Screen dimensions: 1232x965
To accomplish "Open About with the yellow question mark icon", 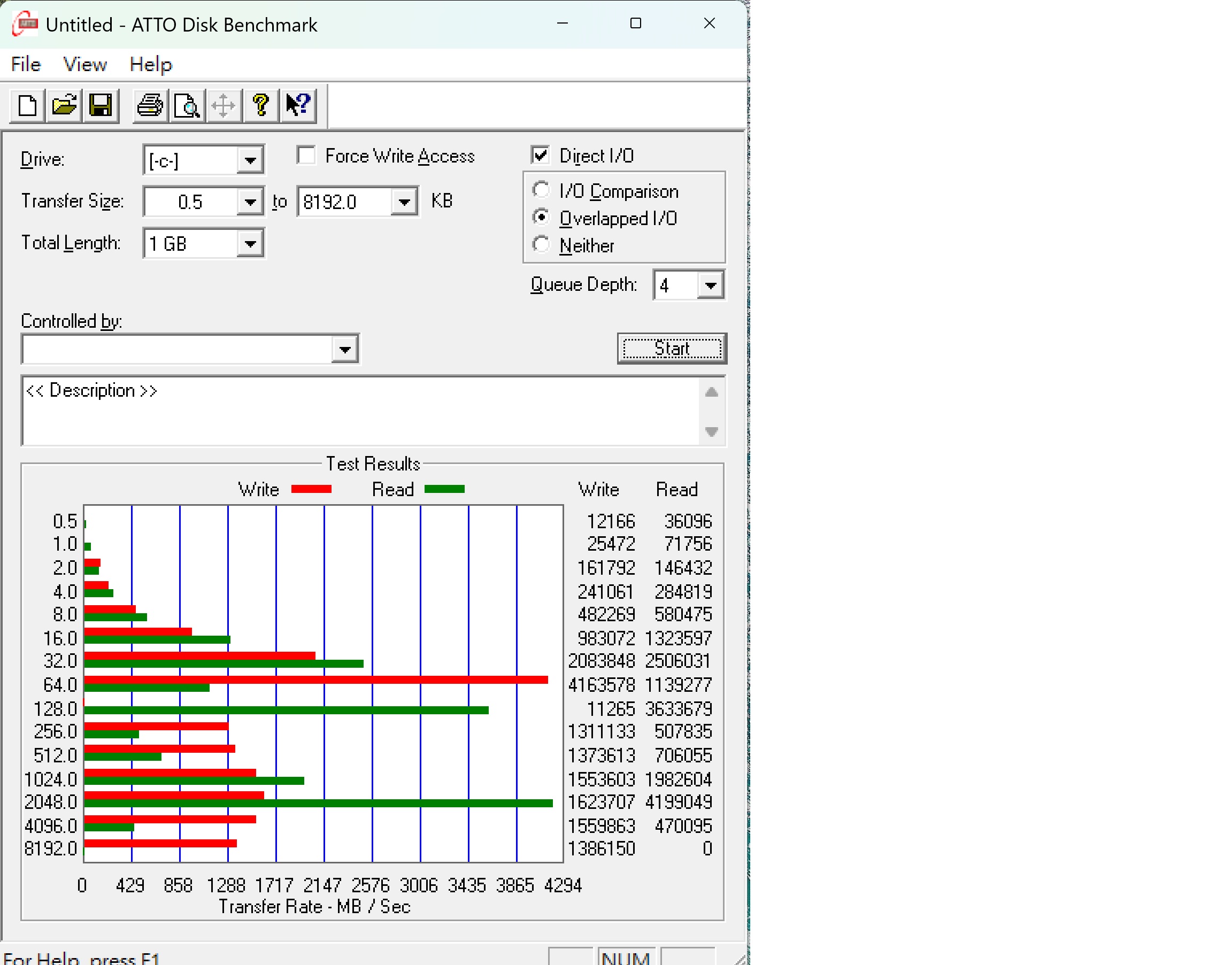I will point(260,106).
